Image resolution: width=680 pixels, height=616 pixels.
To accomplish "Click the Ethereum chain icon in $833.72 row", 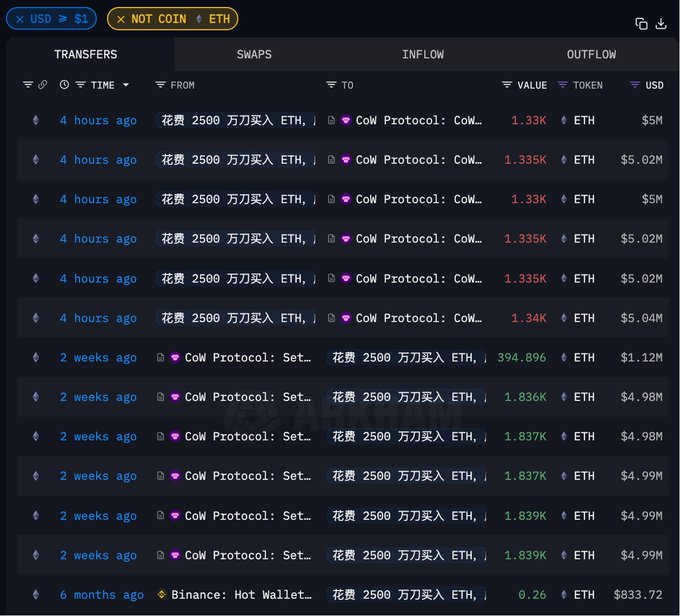I will coord(36,594).
